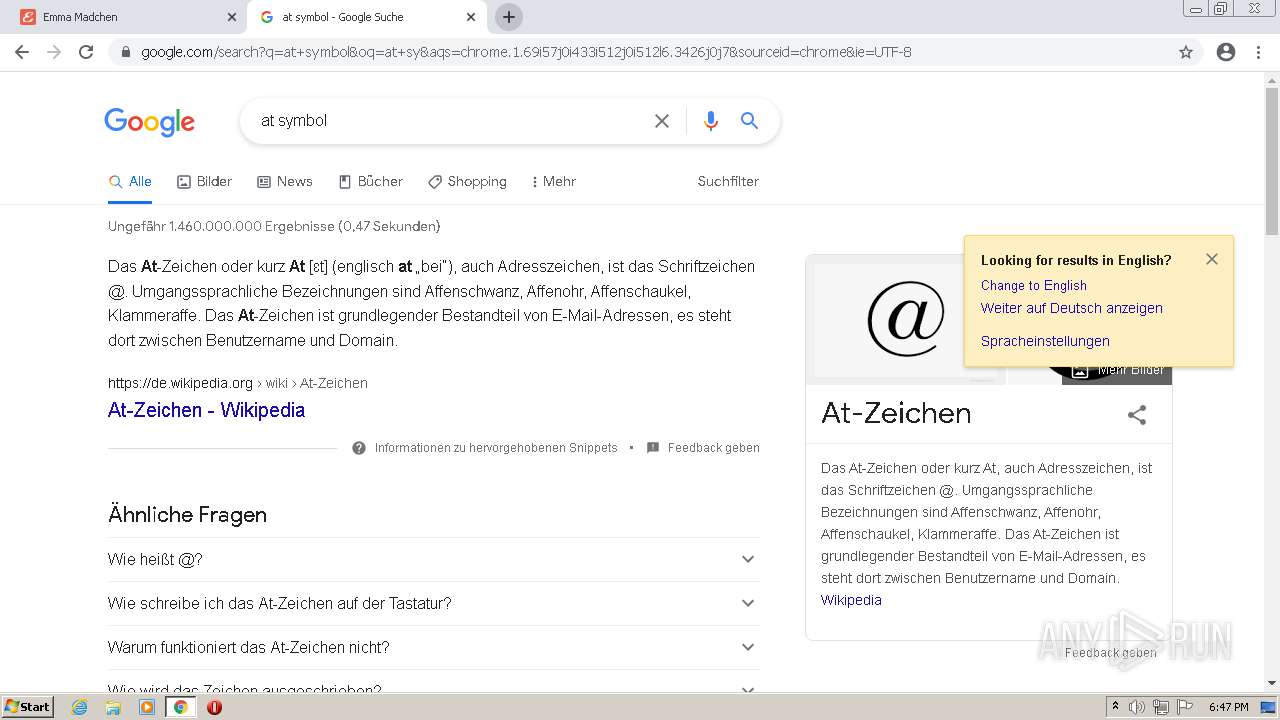Click de.wikipedia.org breadcrumb URL
Viewport: 1280px width, 720px height.
click(x=180, y=384)
